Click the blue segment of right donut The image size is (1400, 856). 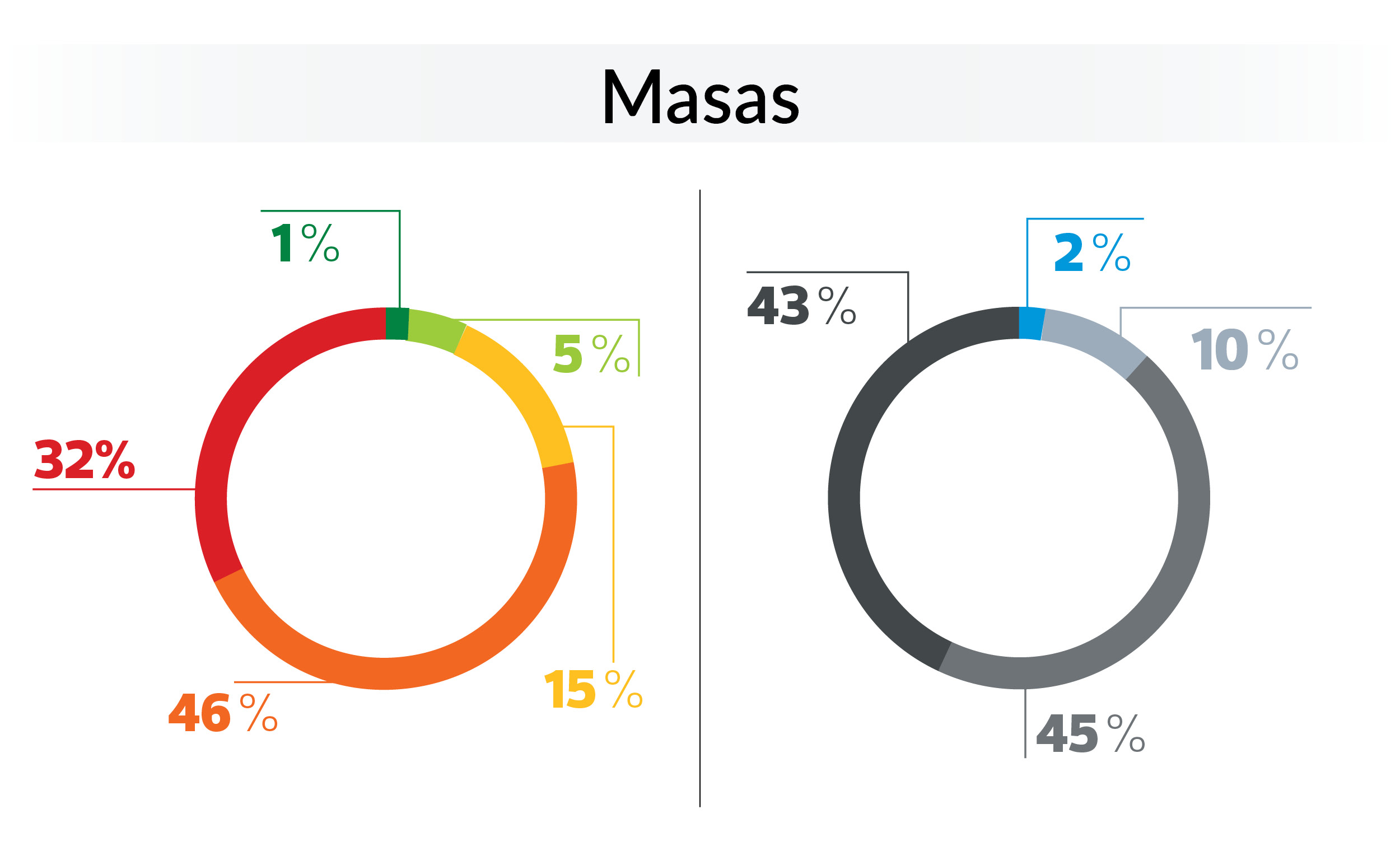click(x=1031, y=323)
